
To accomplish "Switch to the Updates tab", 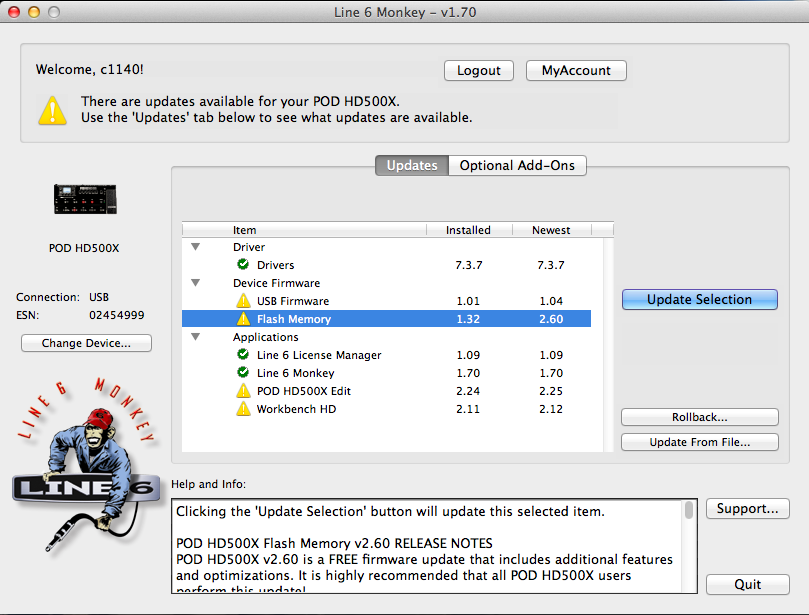I will tap(412, 165).
